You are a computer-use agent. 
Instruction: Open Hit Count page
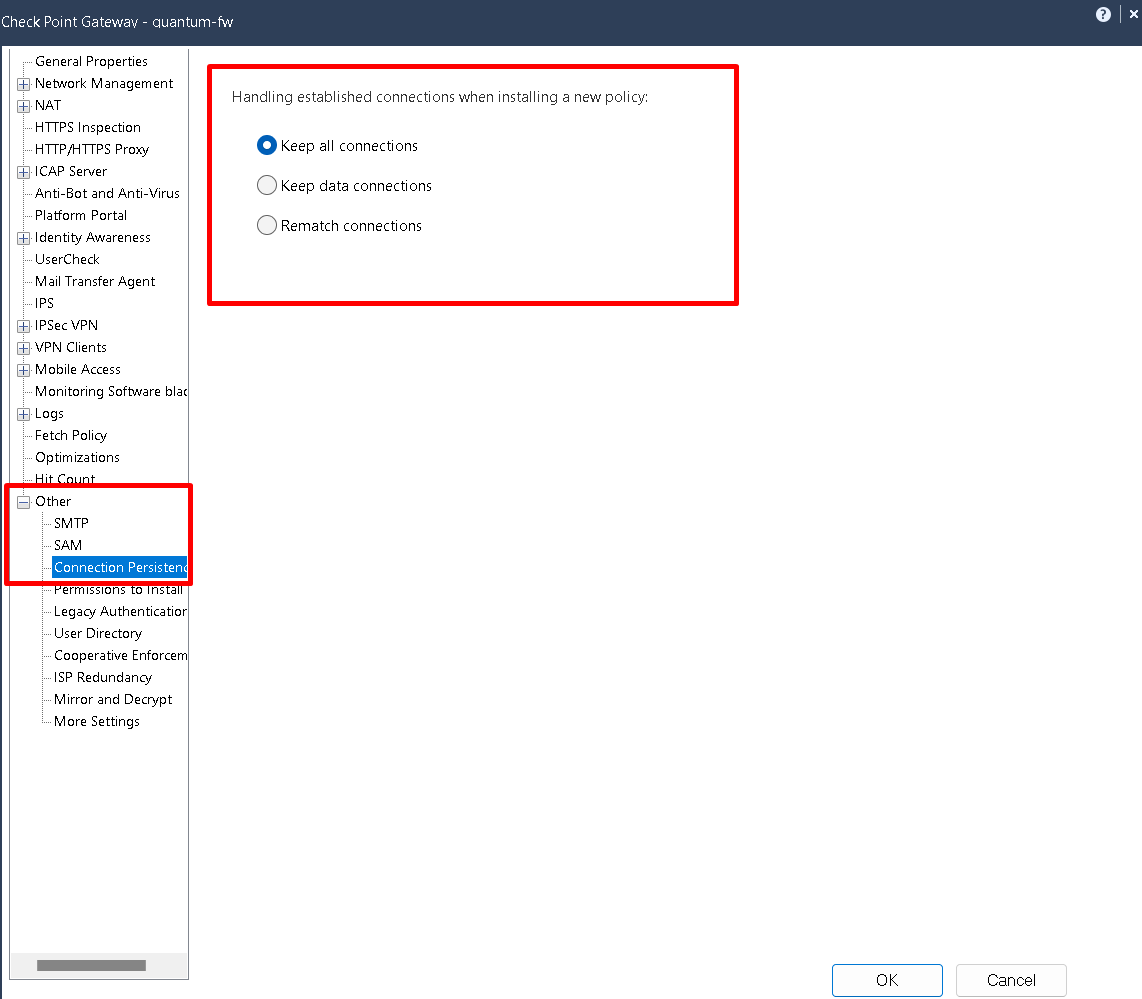pos(65,479)
